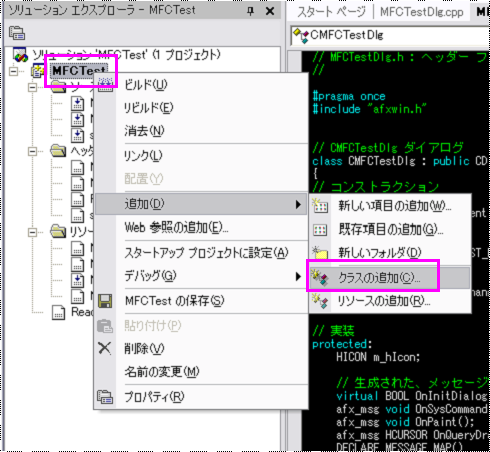Choose MFCTest の保存(S) menu item
Screen dimensions: 490x452
(x=201, y=301)
